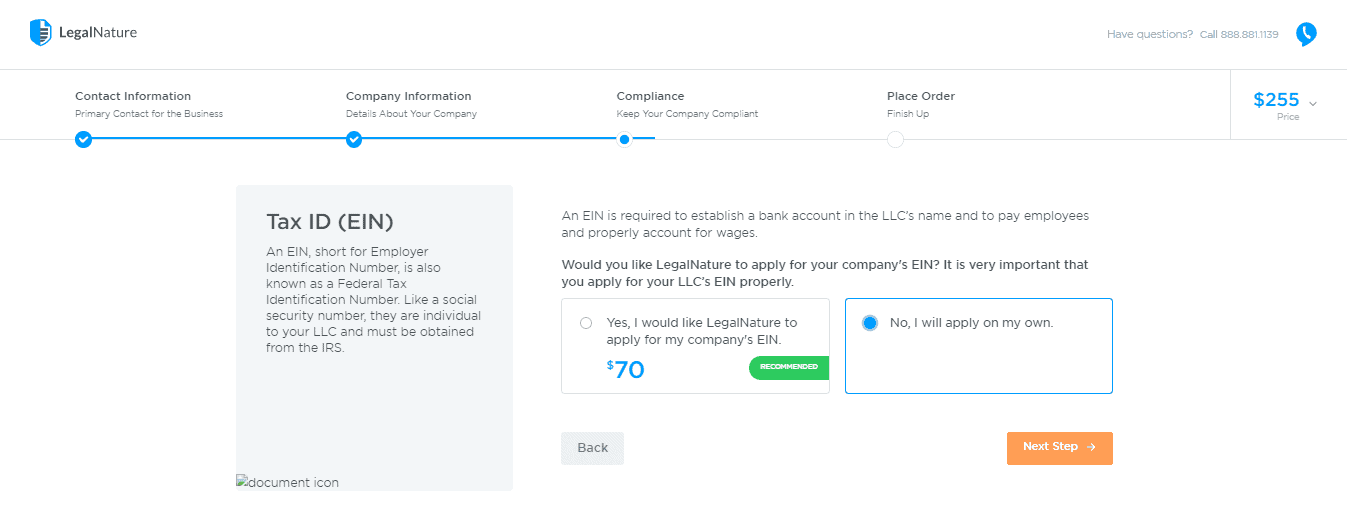This screenshot has width=1347, height=513.
Task: Click the blue phone chat bubble icon
Action: pyautogui.click(x=1306, y=35)
